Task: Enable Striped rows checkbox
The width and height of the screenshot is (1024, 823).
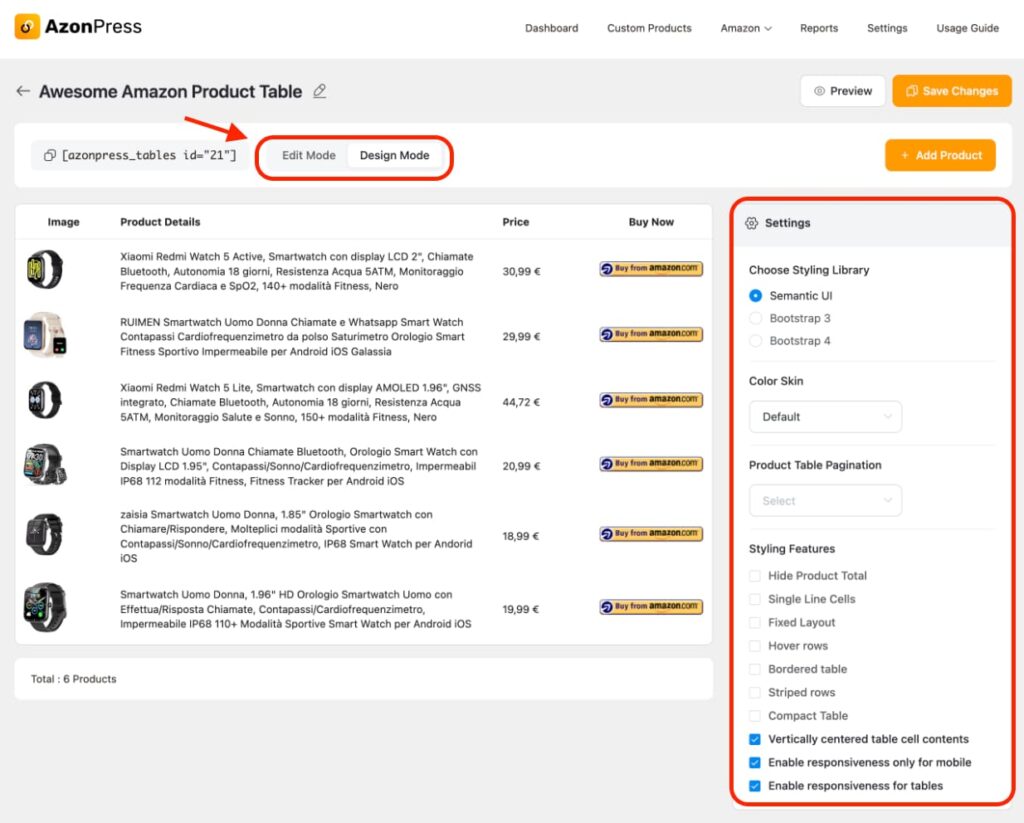Action: pos(755,692)
